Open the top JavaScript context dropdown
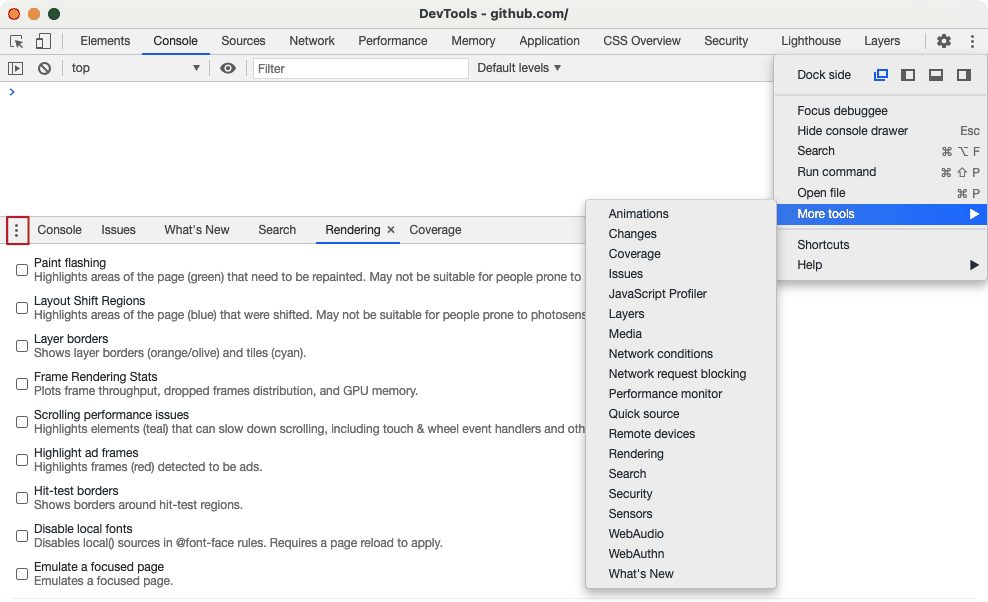Viewport: 988px width, 602px height. coord(135,68)
